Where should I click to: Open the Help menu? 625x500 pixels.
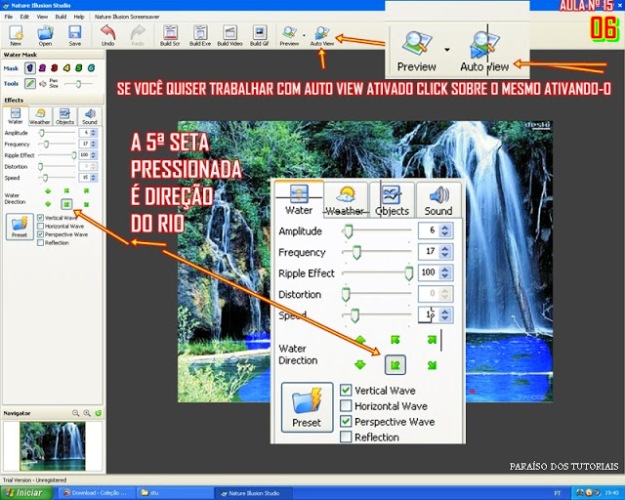(x=79, y=17)
